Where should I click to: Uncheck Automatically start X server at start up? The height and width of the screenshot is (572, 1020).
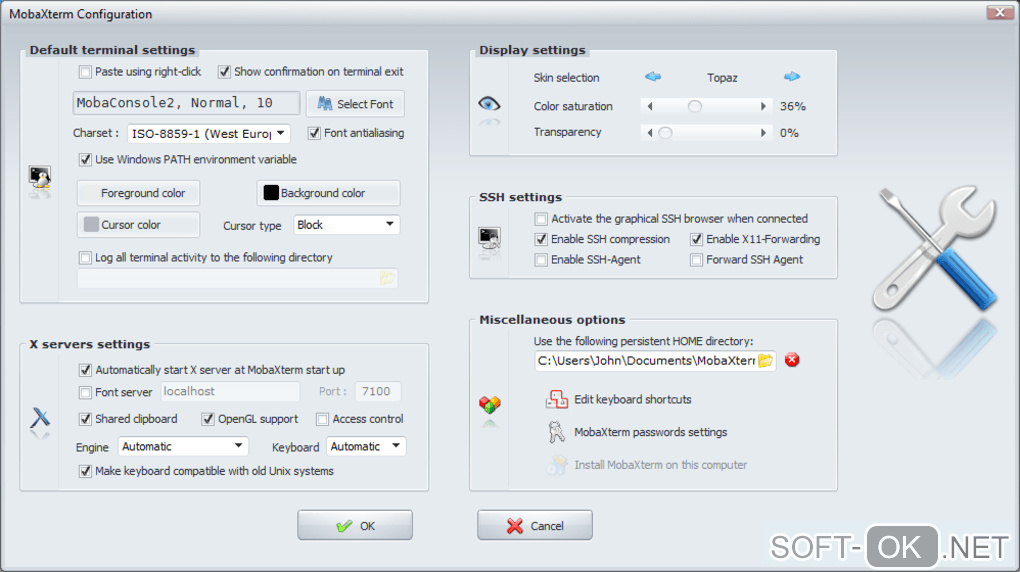[85, 370]
